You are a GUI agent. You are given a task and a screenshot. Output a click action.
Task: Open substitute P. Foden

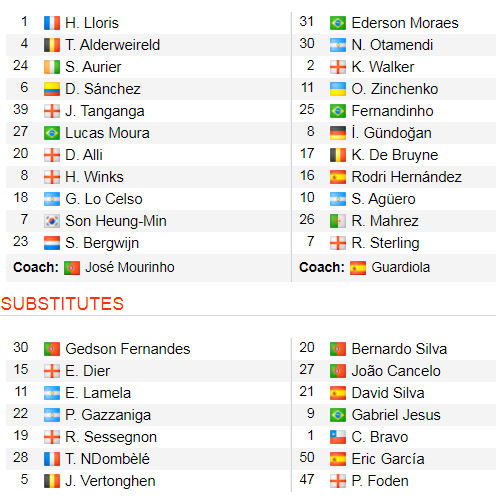point(380,481)
